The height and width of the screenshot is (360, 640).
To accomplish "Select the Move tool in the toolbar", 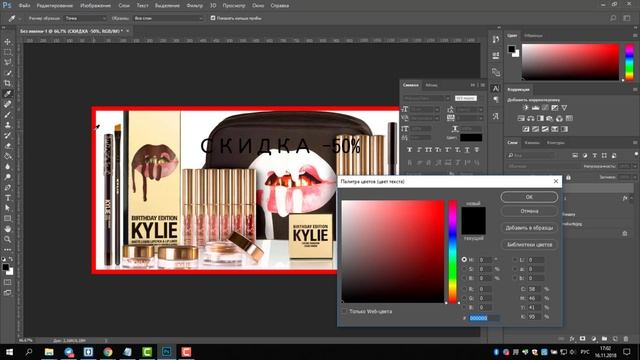I will click(7, 42).
